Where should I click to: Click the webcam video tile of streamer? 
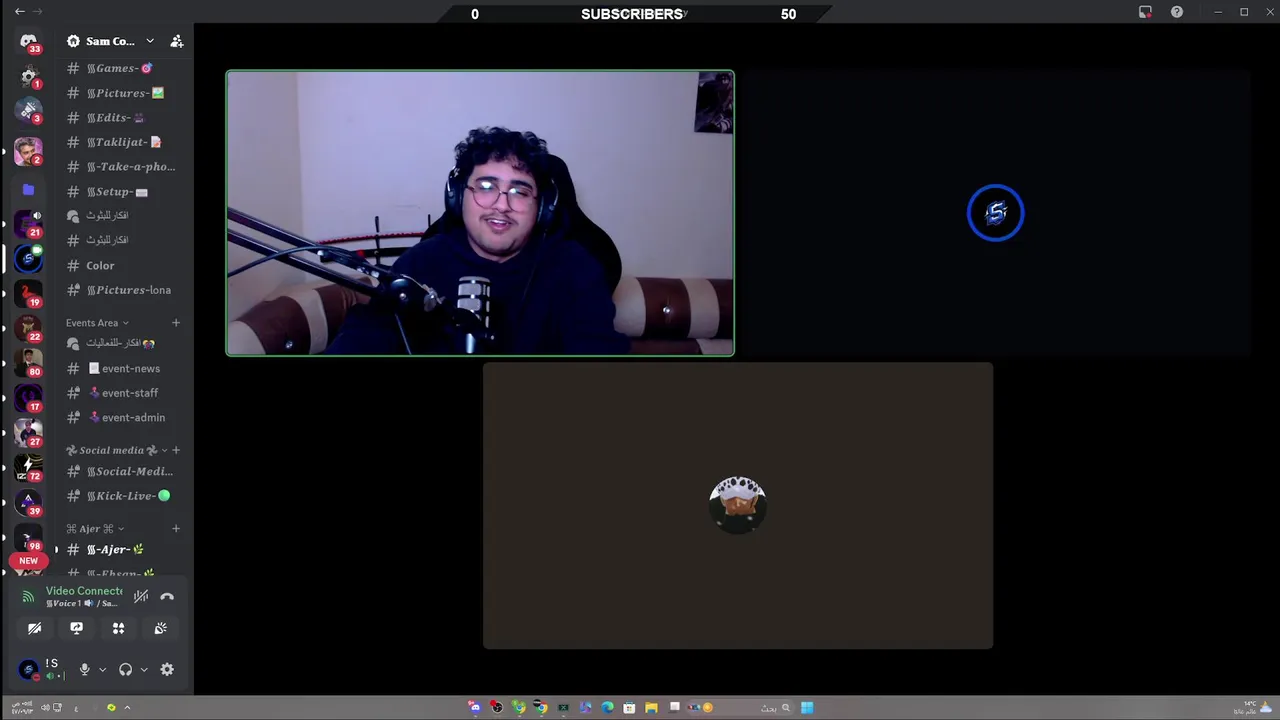click(x=480, y=213)
